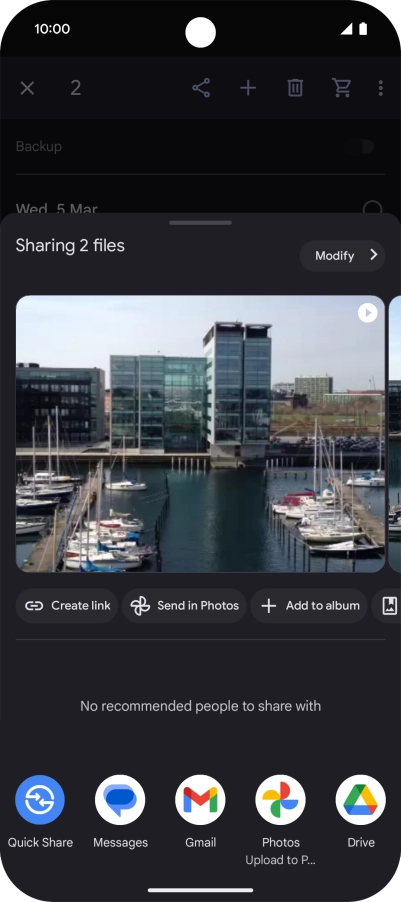Choose Send in Photos option
The image size is (401, 902).
(184, 606)
